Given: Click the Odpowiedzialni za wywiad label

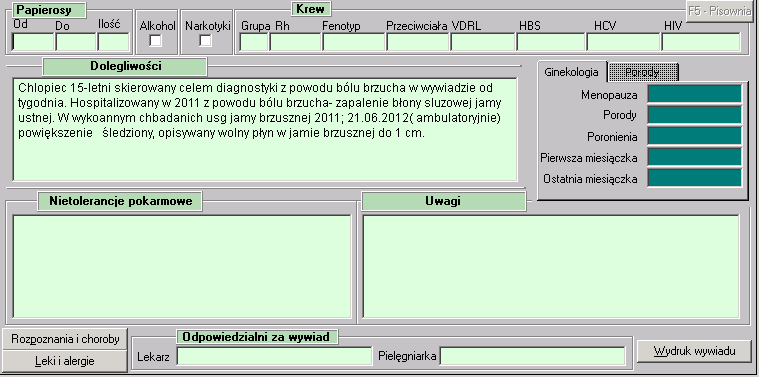Looking at the screenshot, I should click(x=257, y=337).
